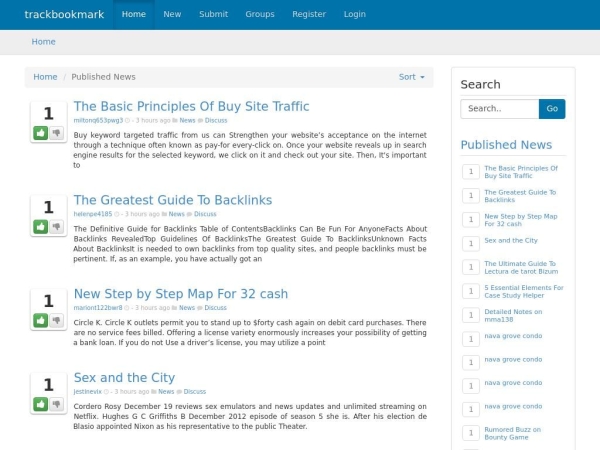The image size is (600, 450).
Task: Click Discuss under Backlinks post
Action: point(205,214)
